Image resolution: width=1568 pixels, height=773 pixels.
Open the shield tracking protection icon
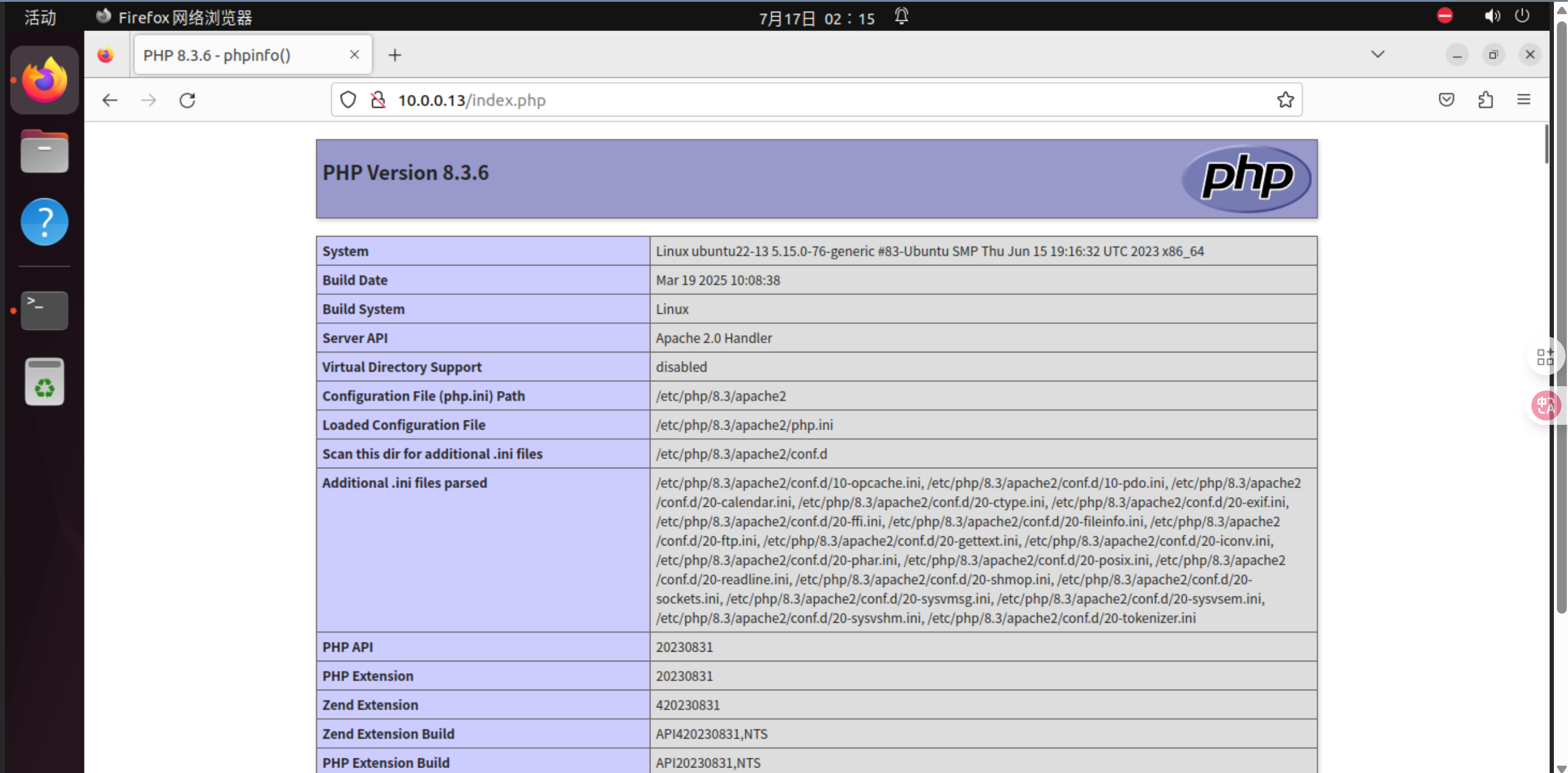pyautogui.click(x=348, y=99)
